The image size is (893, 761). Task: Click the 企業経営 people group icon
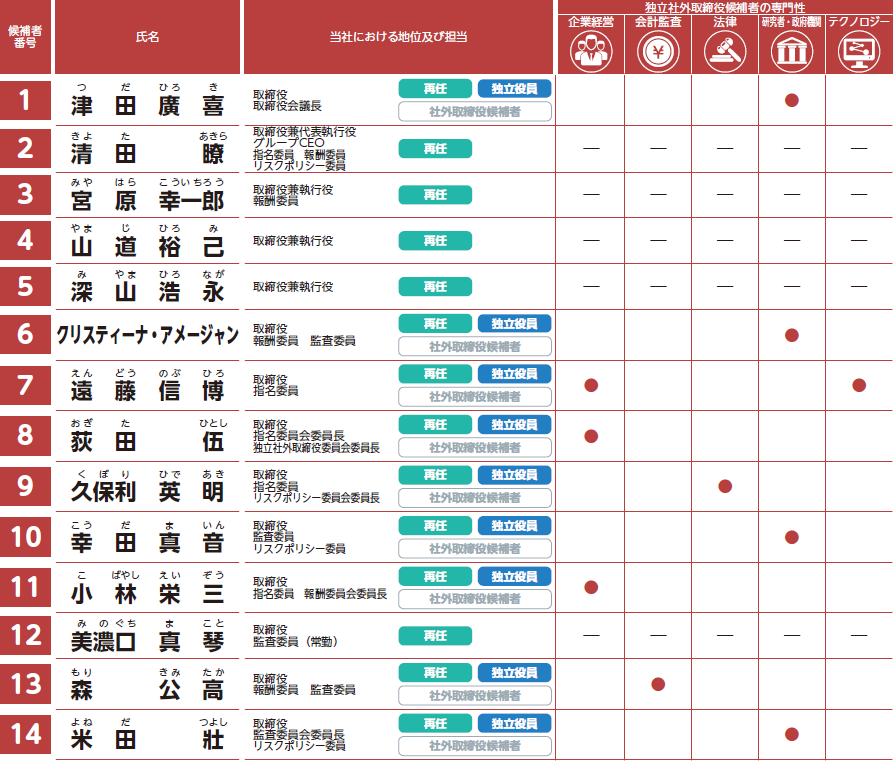(591, 51)
